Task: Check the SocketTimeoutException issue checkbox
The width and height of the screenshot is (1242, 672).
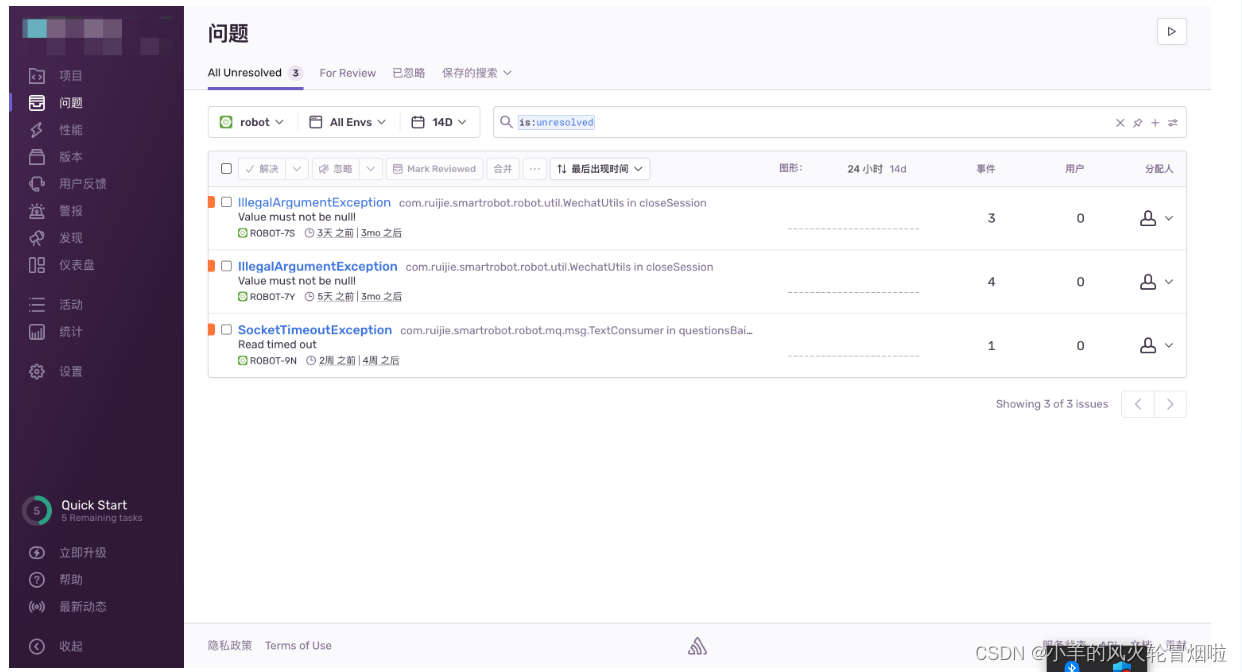Action: click(x=226, y=329)
